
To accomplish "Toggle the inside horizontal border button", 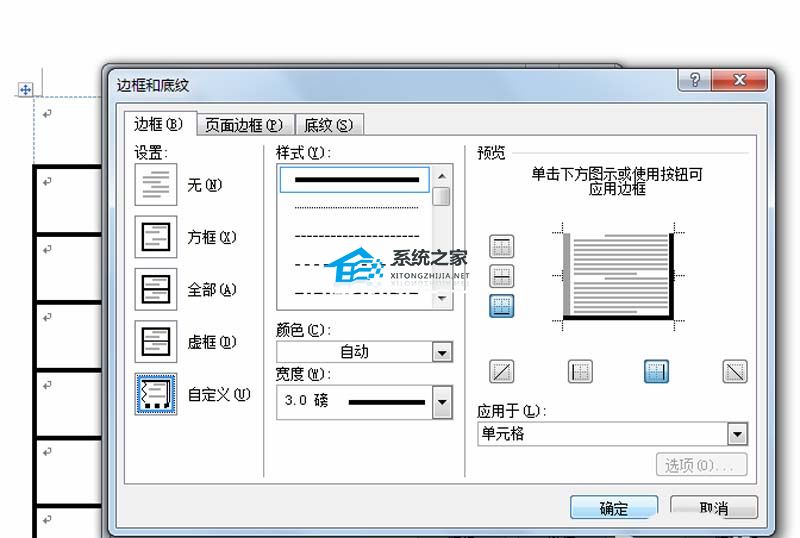I will [x=502, y=276].
